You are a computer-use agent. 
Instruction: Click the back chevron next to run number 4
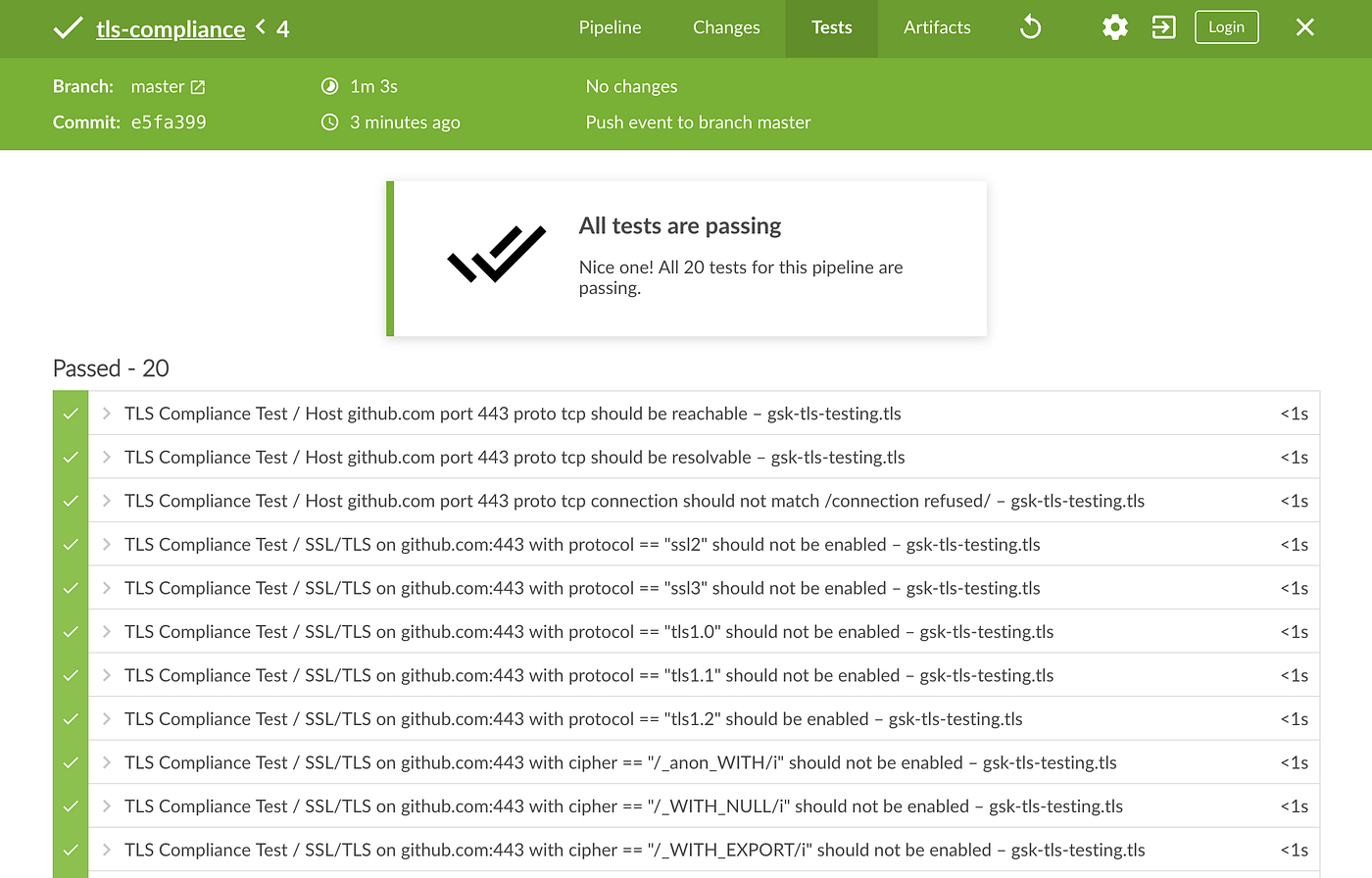(x=261, y=26)
